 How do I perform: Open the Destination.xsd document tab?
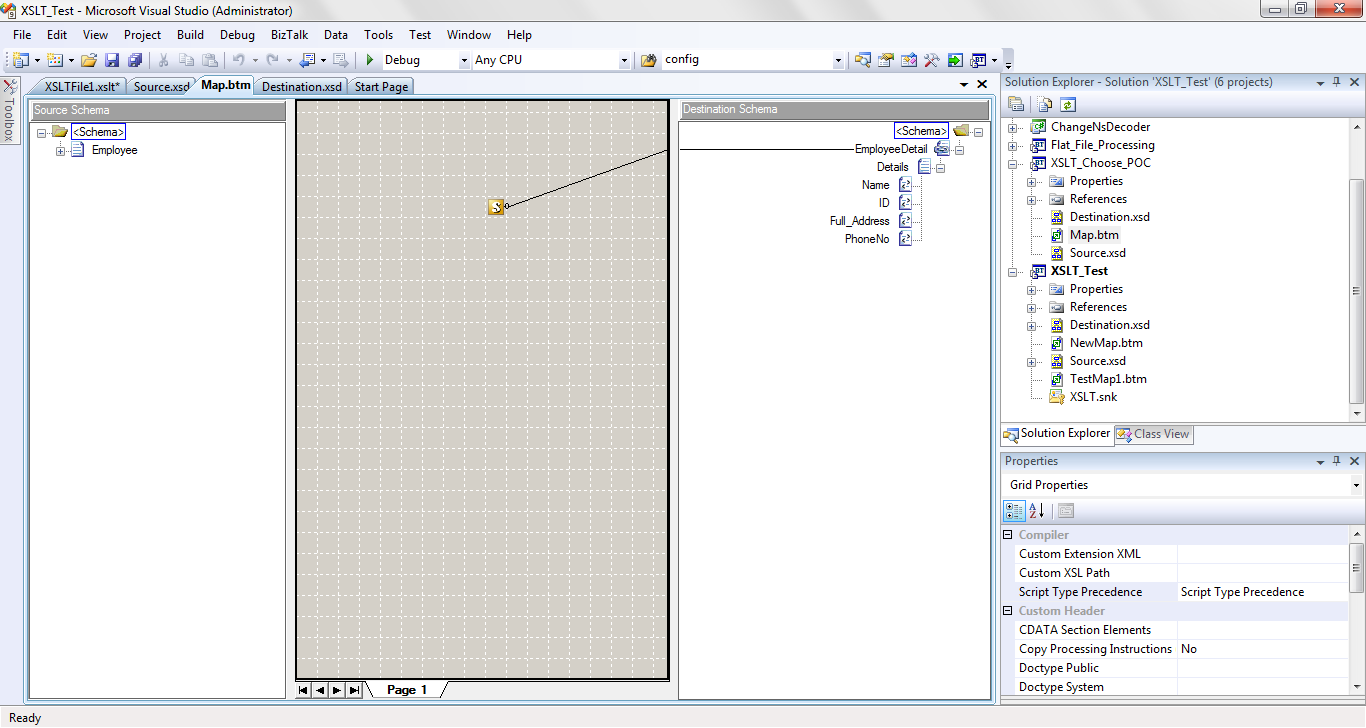[x=301, y=86]
